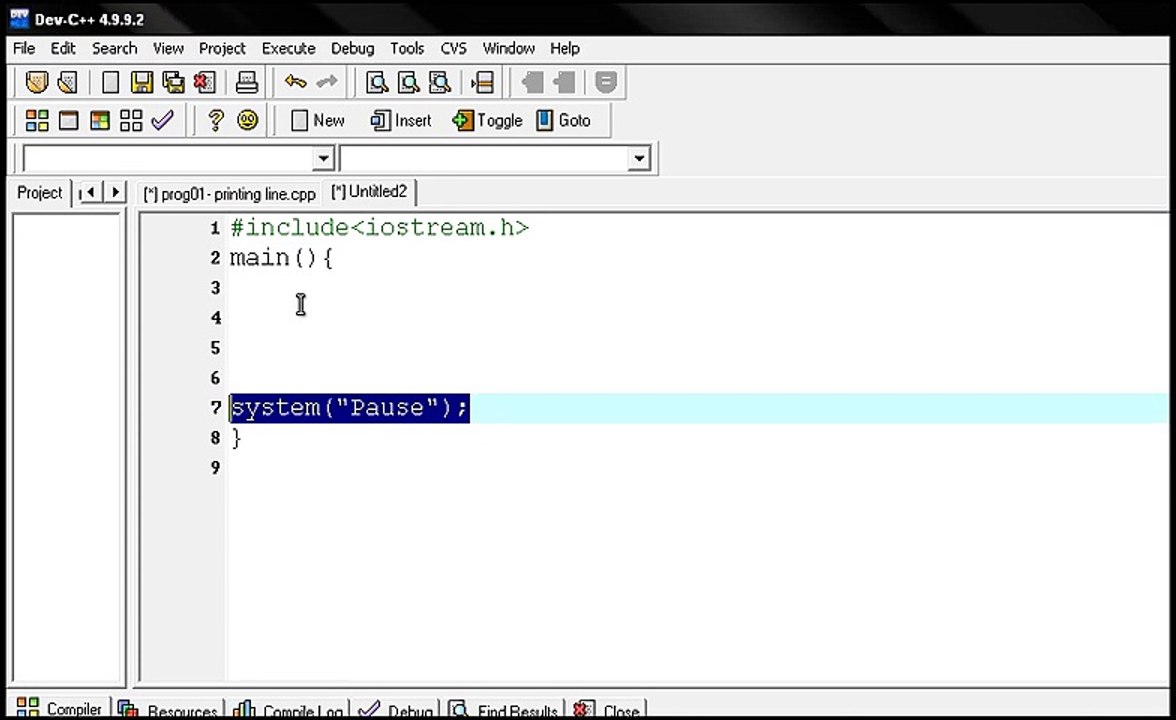Select the Untitled2 editor tab
Screen dimensions: 1176x720
(x=370, y=192)
